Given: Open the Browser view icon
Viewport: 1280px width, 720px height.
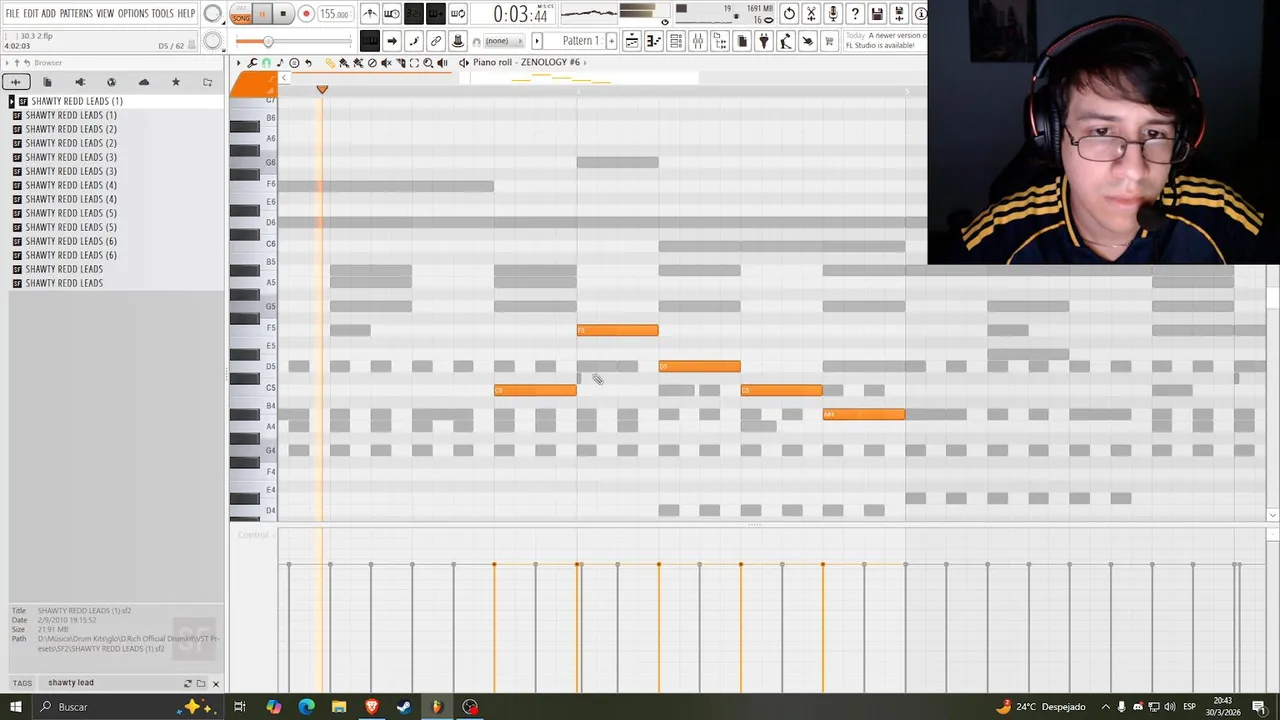Looking at the screenshot, I should 720,41.
